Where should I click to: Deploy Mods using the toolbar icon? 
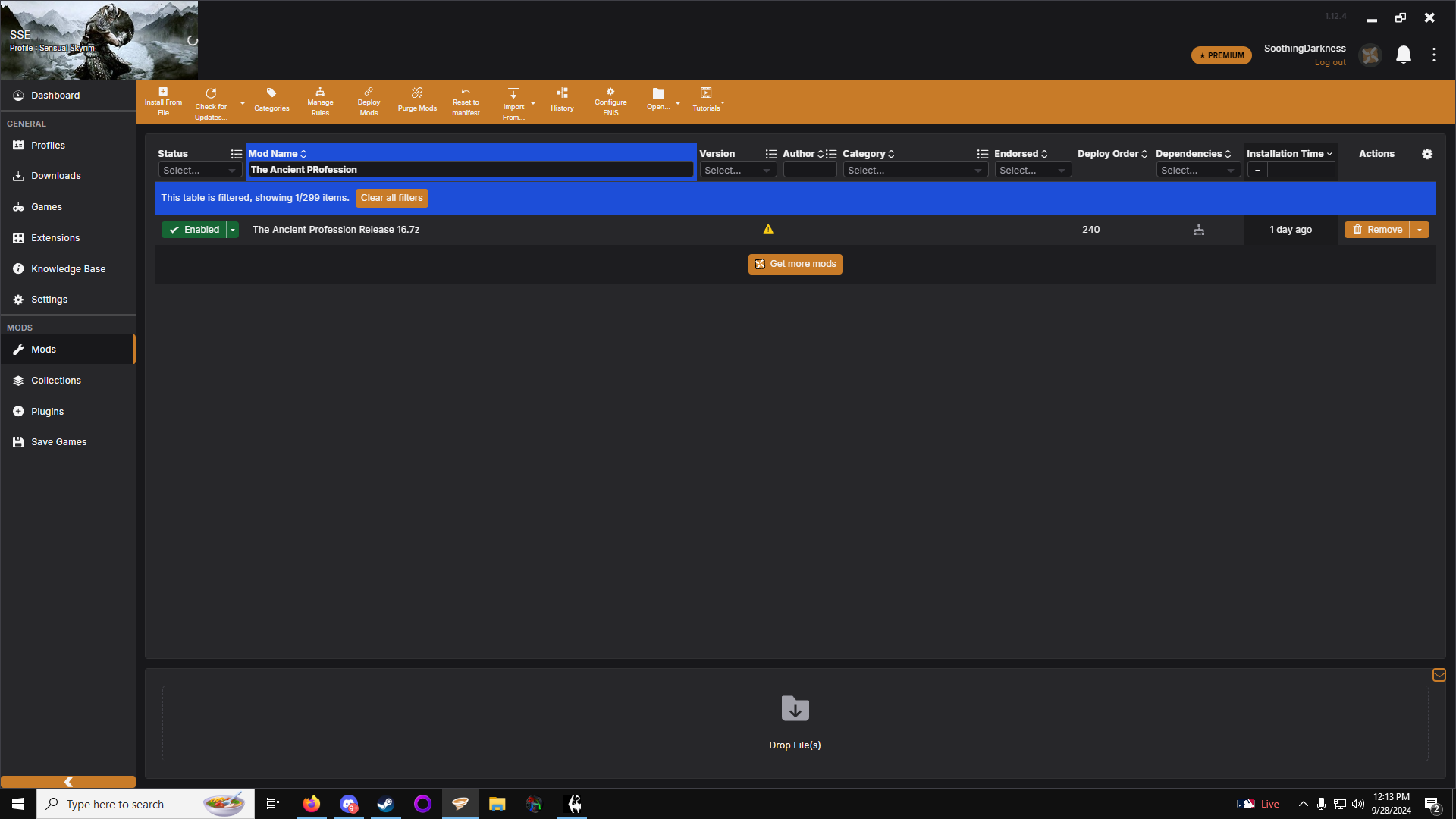tap(369, 102)
